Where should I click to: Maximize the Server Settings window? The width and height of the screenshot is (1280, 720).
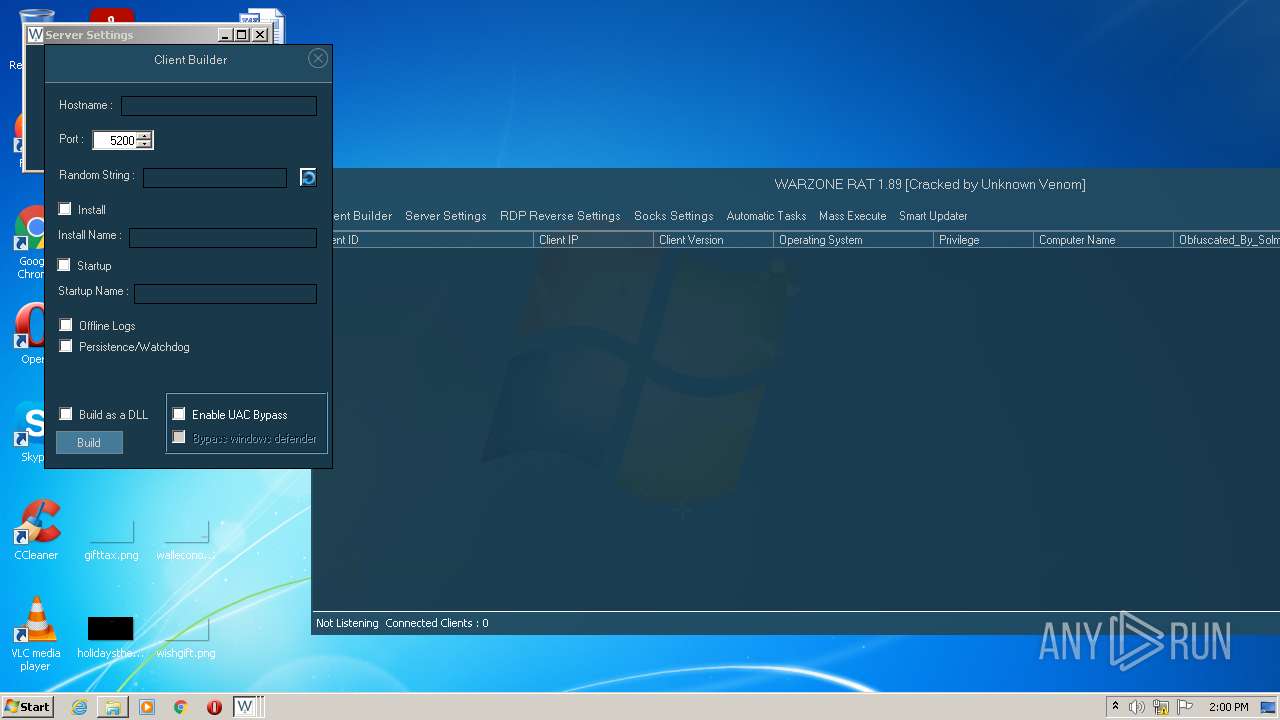coord(242,35)
